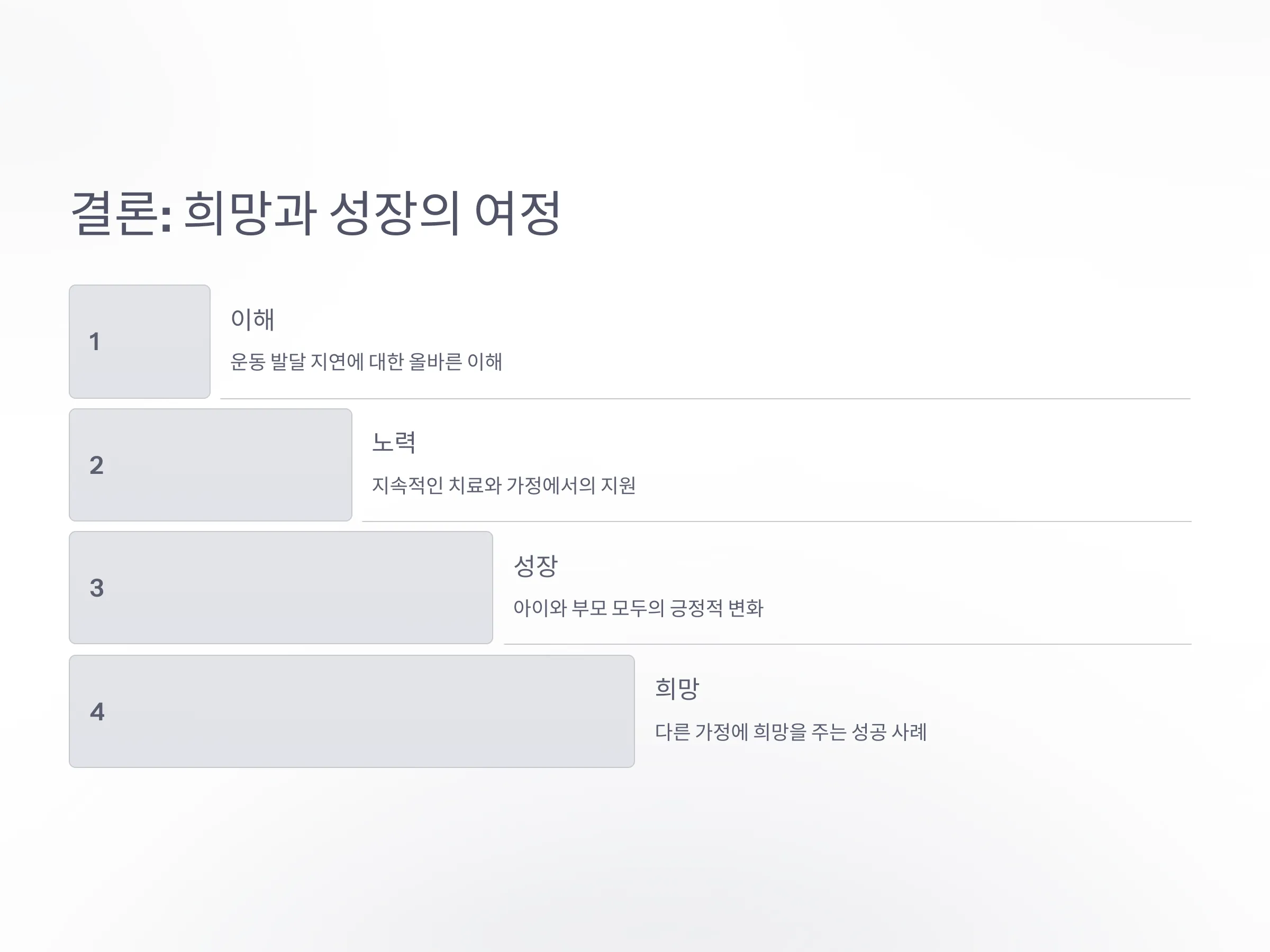Select the step 4 numbered box
Viewport: 1270px width, 952px height.
(x=352, y=711)
